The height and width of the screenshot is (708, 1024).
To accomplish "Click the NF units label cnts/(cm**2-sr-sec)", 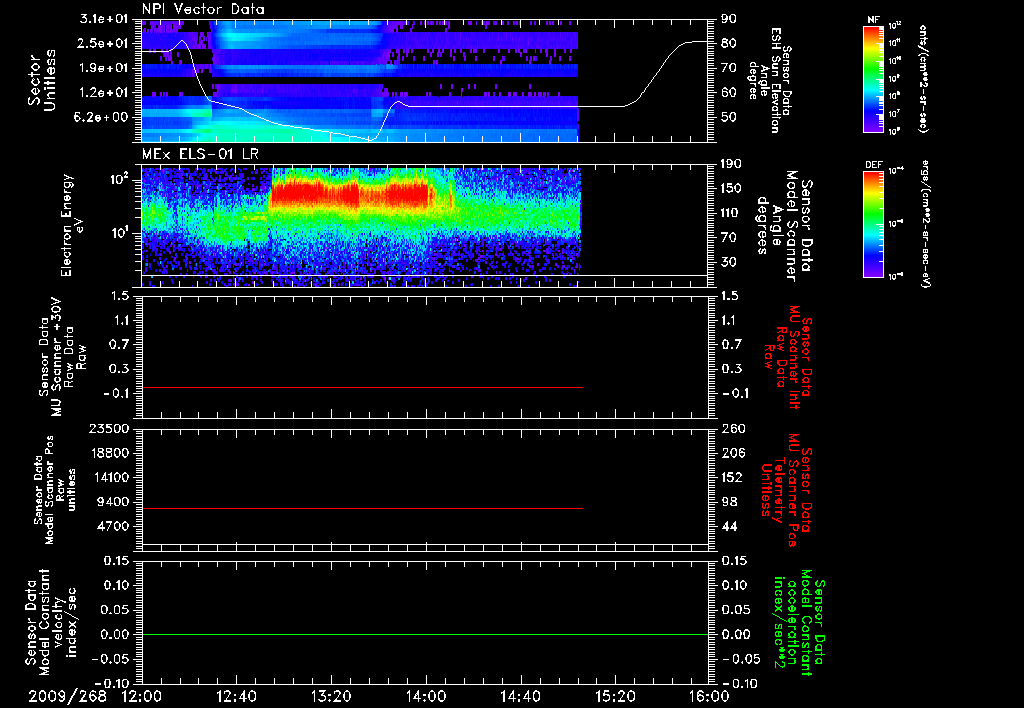I will [923, 79].
